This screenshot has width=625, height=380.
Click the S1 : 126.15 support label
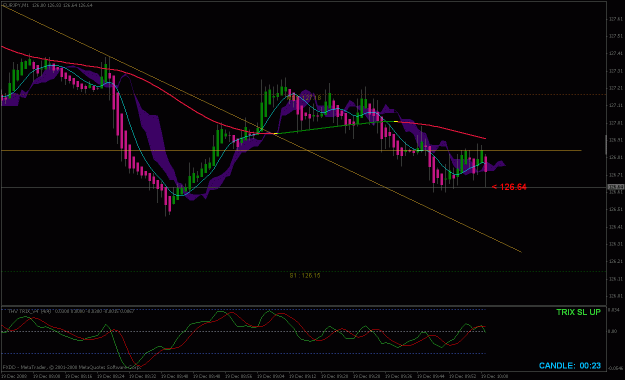point(305,276)
